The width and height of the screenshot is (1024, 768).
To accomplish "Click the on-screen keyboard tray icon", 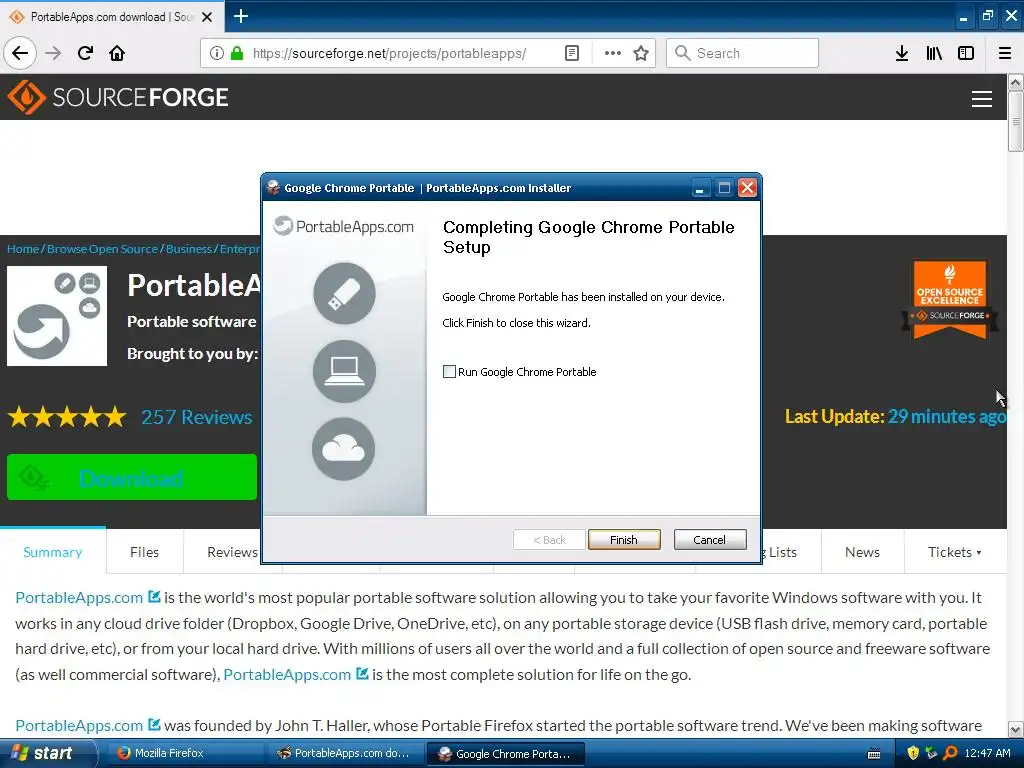I will 874,754.
